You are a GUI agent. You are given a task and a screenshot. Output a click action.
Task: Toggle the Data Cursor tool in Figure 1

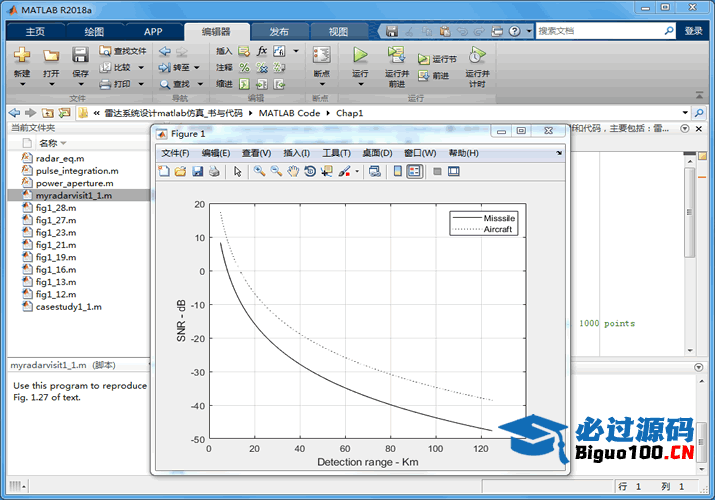point(326,171)
